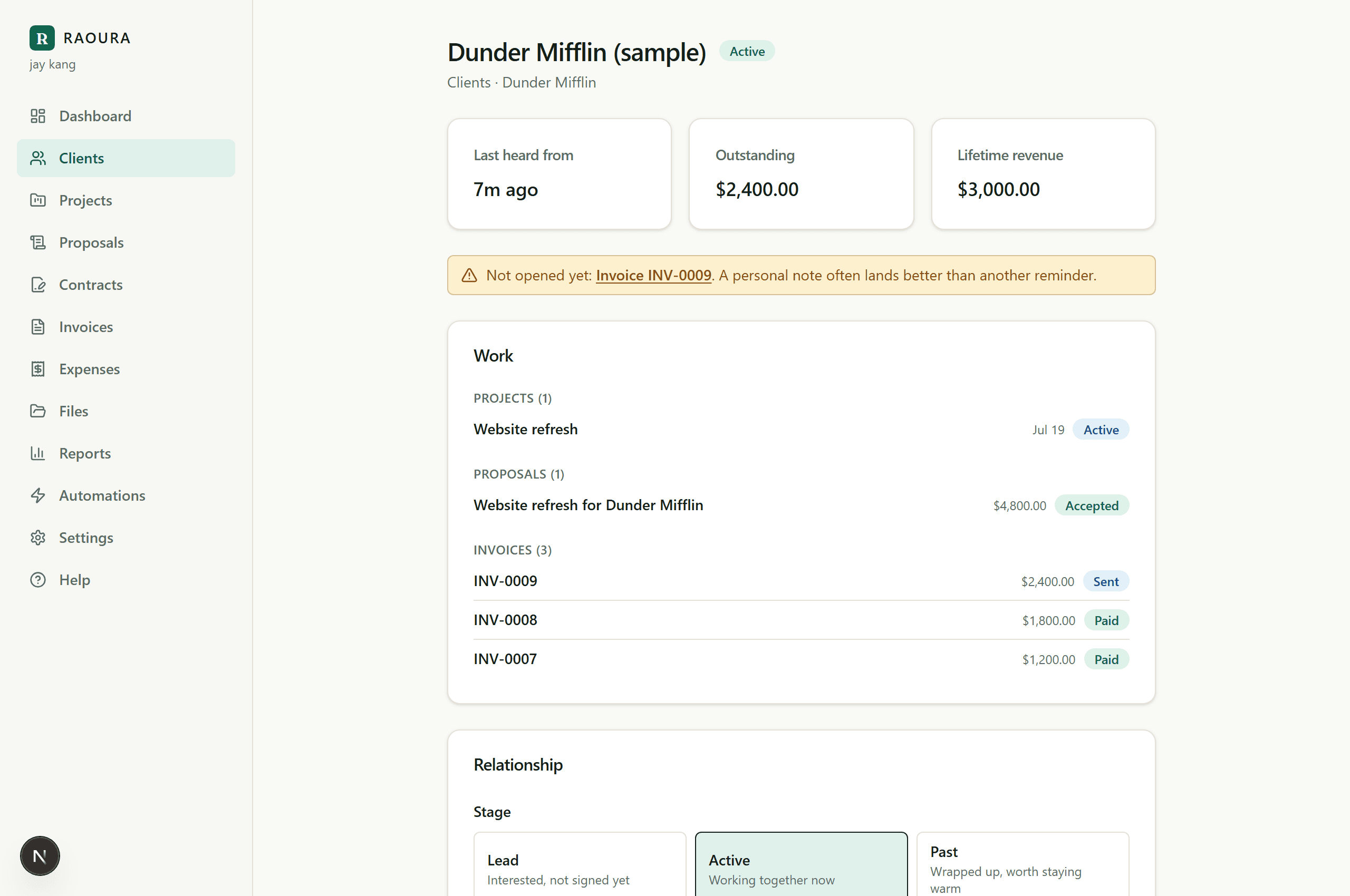Click the Projects folder icon
The height and width of the screenshot is (896, 1350).
pyautogui.click(x=38, y=201)
